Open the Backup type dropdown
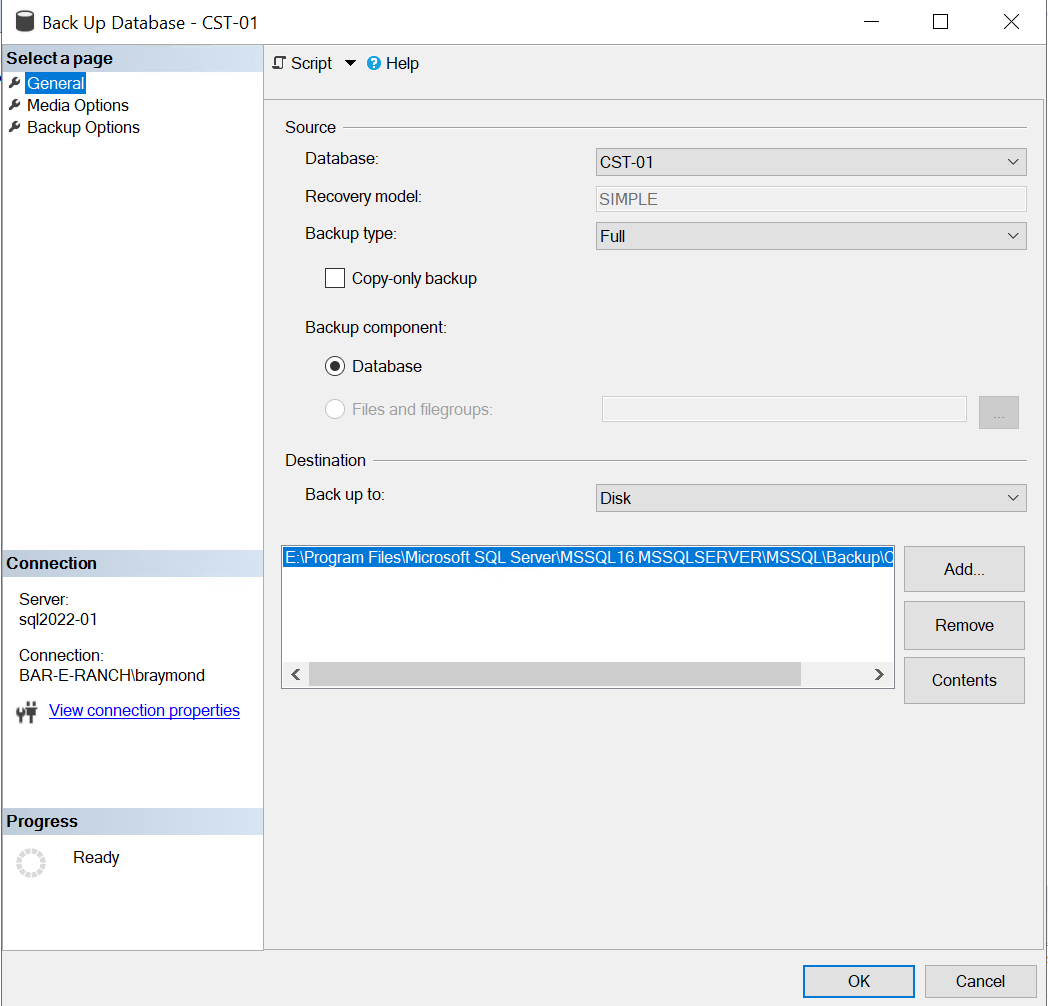Image resolution: width=1048 pixels, height=1006 pixels. click(x=811, y=236)
